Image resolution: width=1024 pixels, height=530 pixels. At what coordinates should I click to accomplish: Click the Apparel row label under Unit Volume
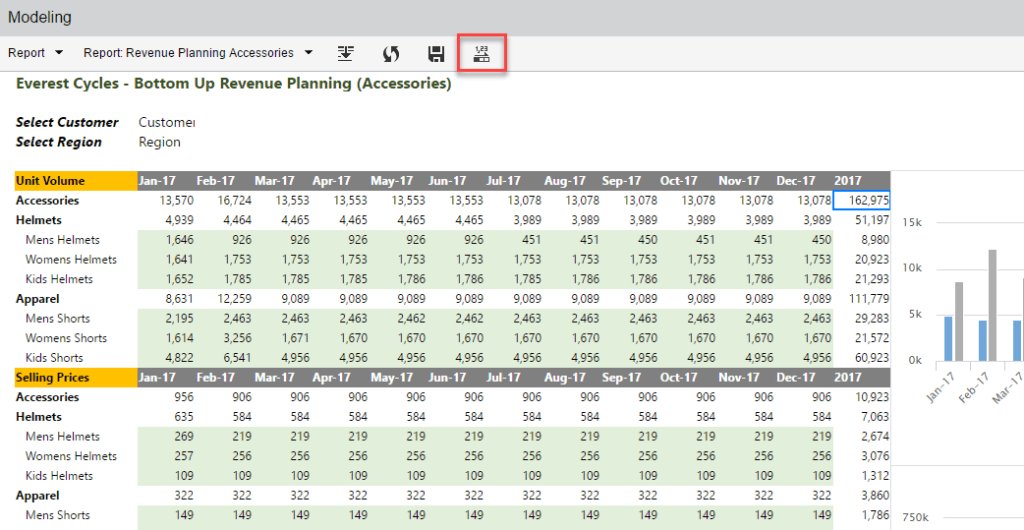coord(37,299)
